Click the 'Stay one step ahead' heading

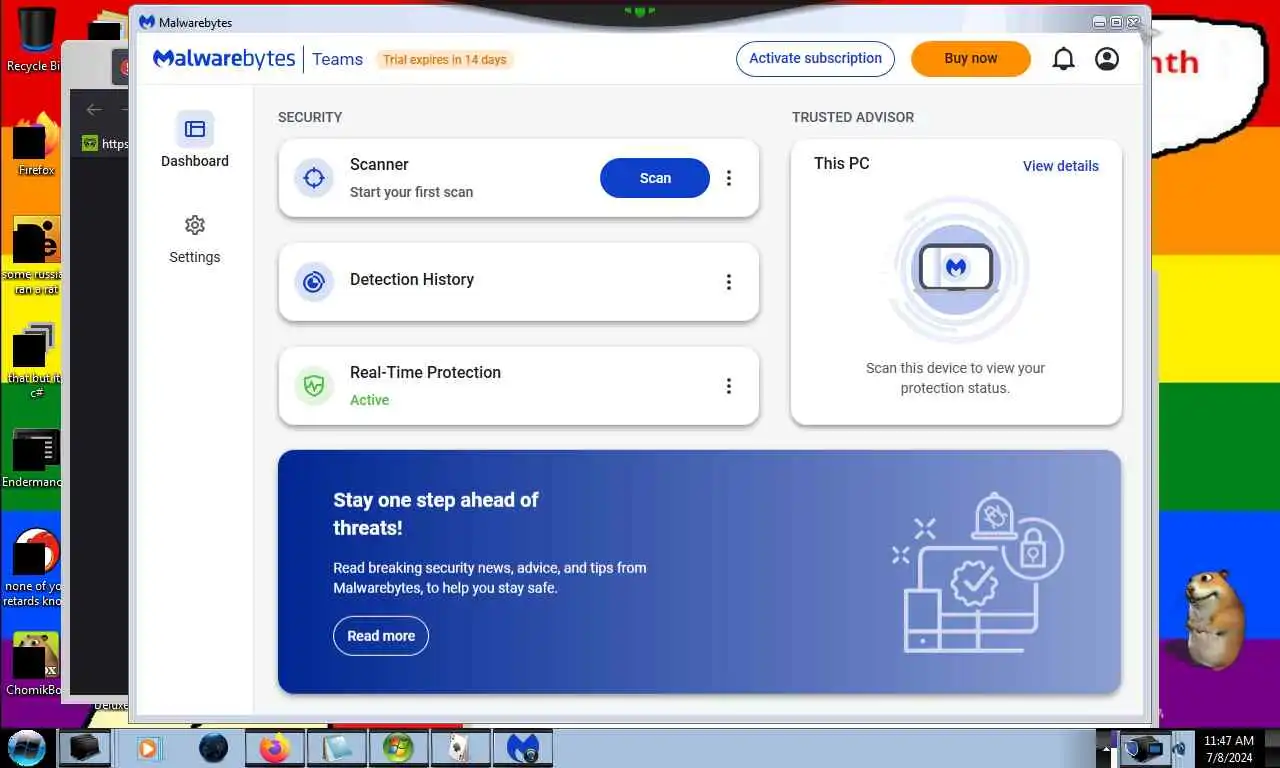pos(436,514)
